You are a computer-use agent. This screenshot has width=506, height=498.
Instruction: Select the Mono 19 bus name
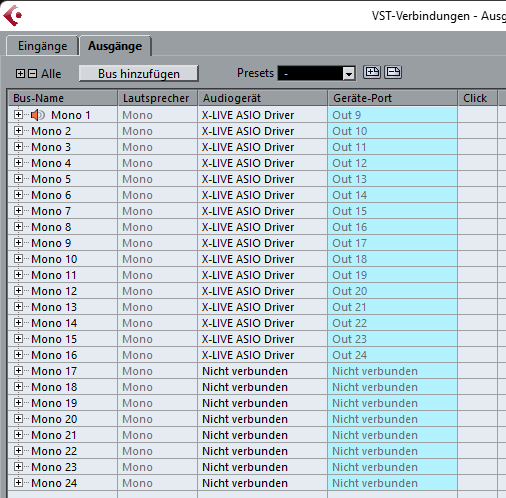click(54, 403)
